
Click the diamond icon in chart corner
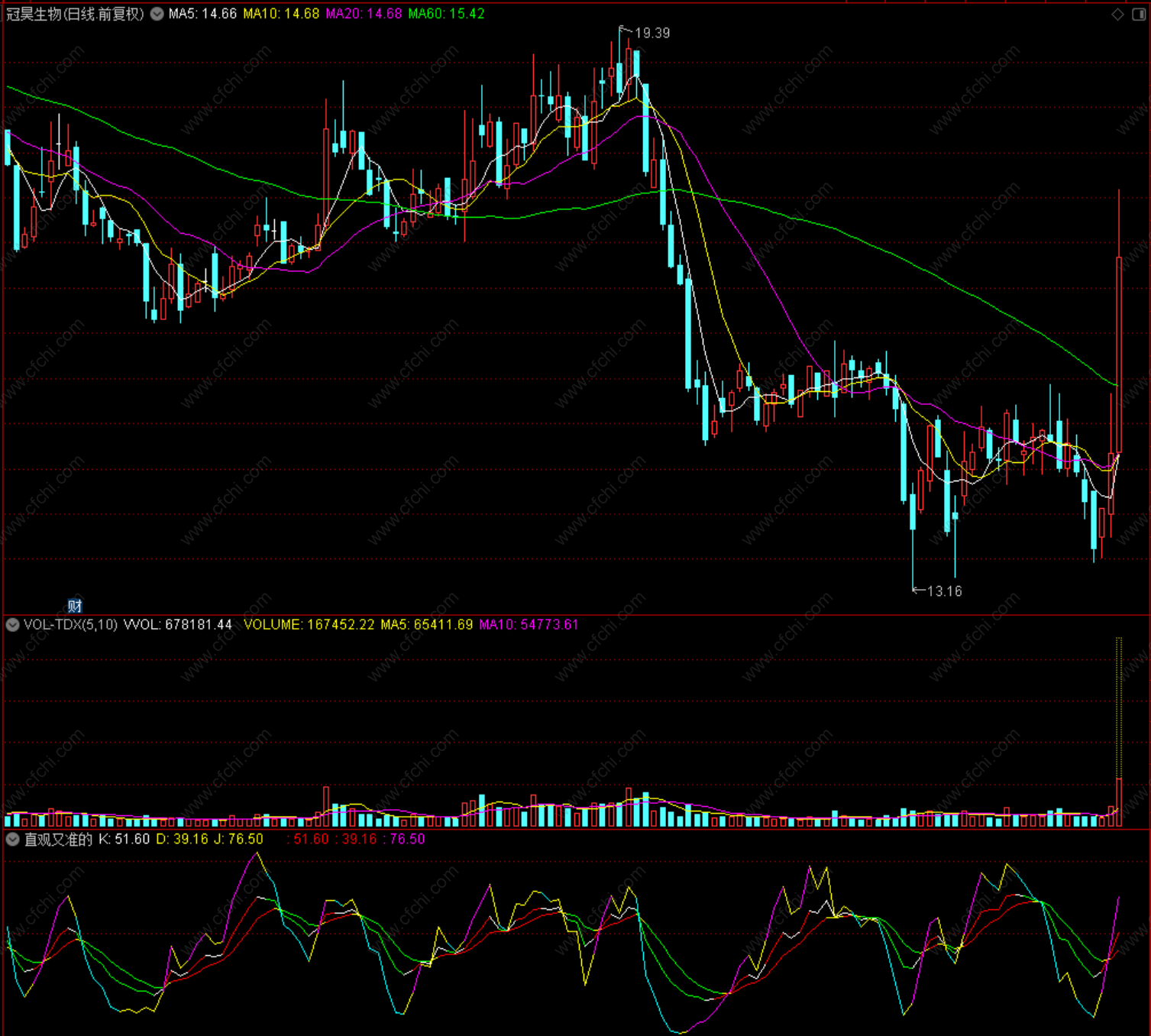point(1117,14)
